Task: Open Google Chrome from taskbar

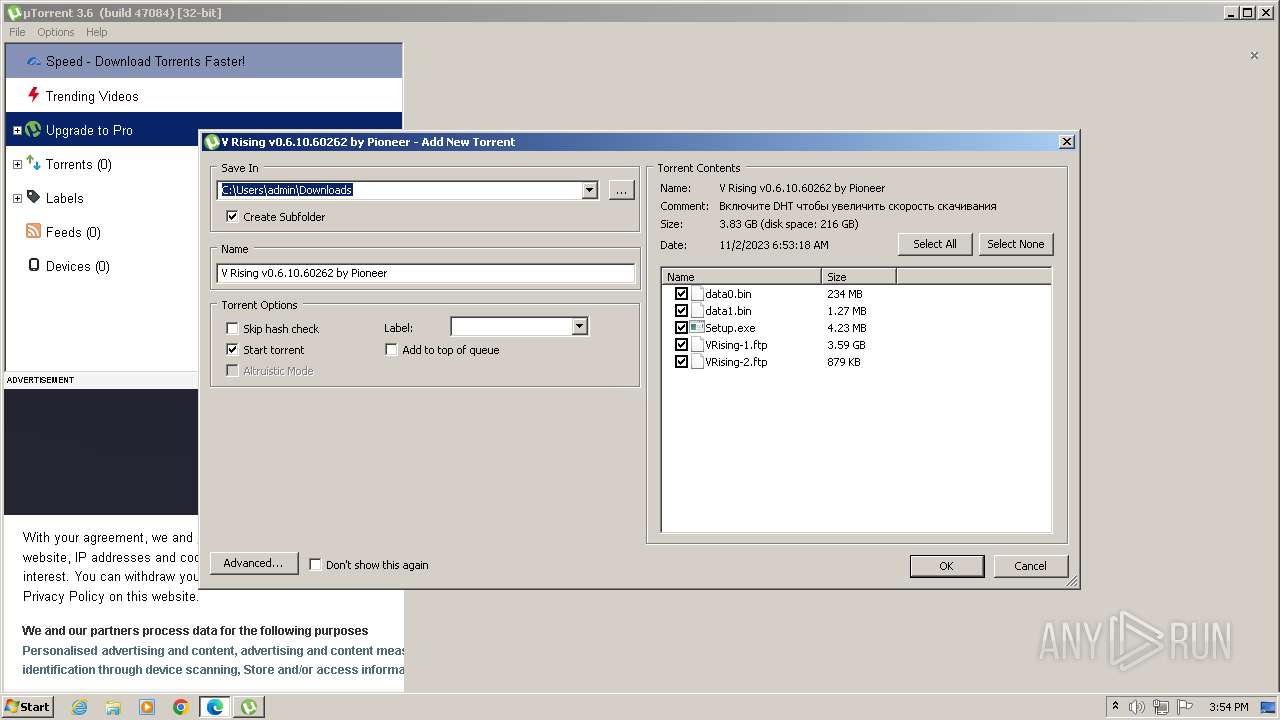Action: [181, 707]
